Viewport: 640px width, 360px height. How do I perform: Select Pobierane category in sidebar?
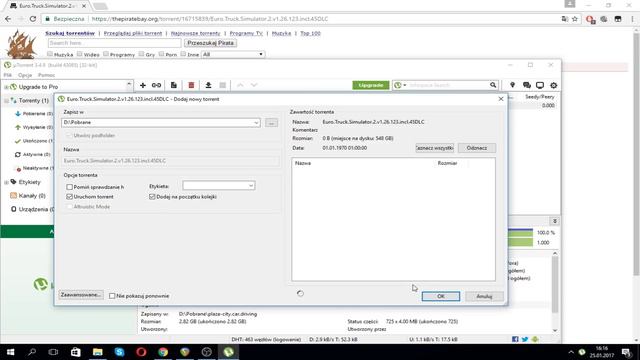tap(34, 113)
